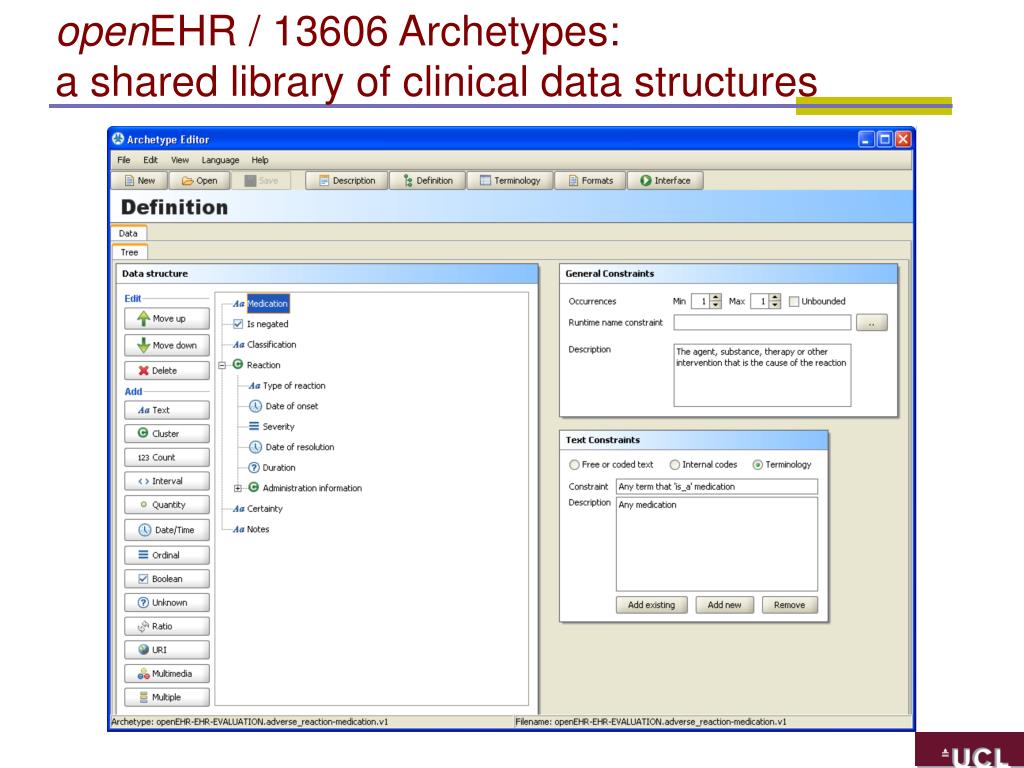
Task: Open the Help menu
Action: tap(260, 160)
